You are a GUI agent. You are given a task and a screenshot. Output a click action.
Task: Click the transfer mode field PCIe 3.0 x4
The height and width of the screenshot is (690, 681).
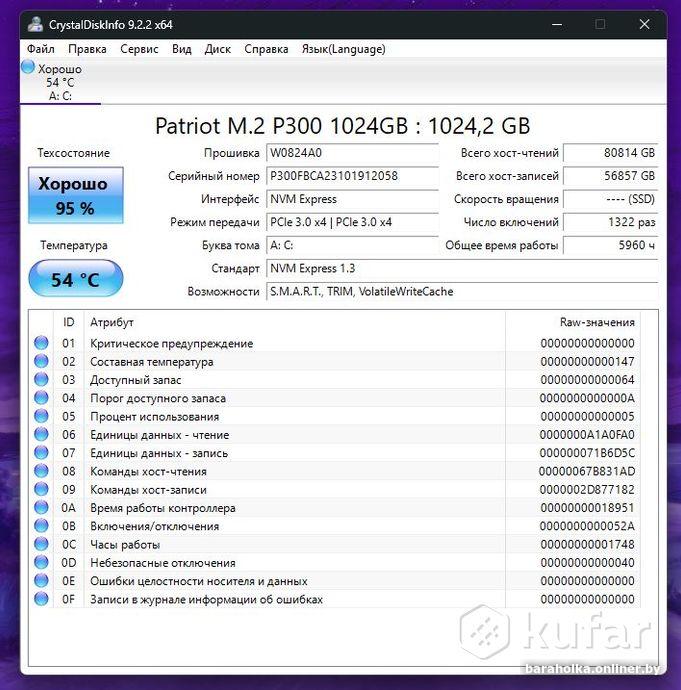click(352, 222)
